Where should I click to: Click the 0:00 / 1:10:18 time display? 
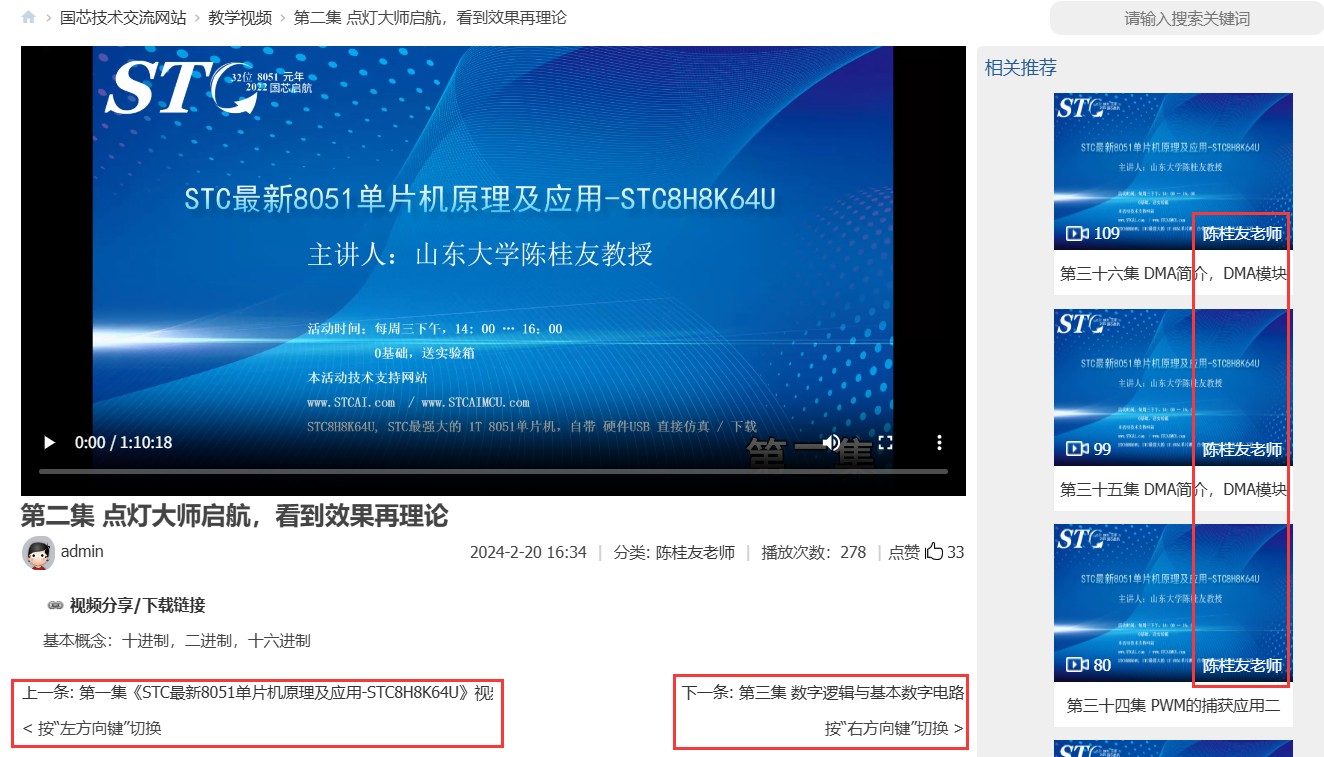tap(123, 442)
